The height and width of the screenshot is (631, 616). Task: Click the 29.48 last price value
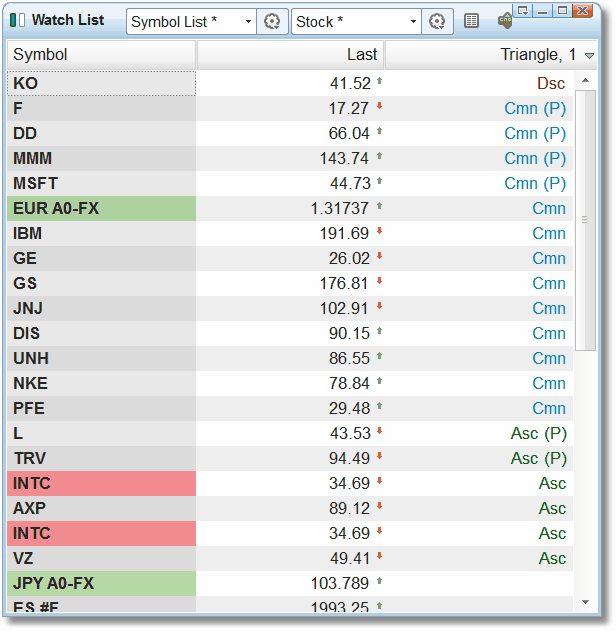(349, 408)
